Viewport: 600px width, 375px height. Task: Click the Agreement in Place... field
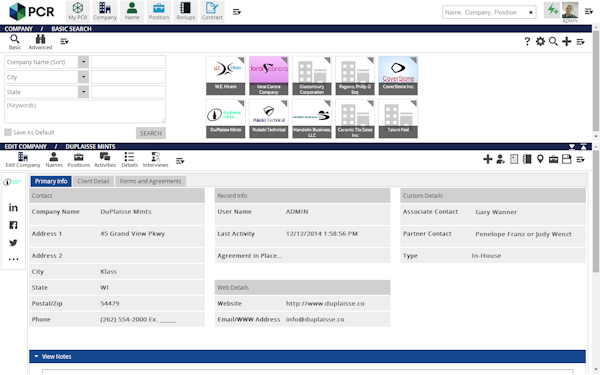click(x=302, y=256)
